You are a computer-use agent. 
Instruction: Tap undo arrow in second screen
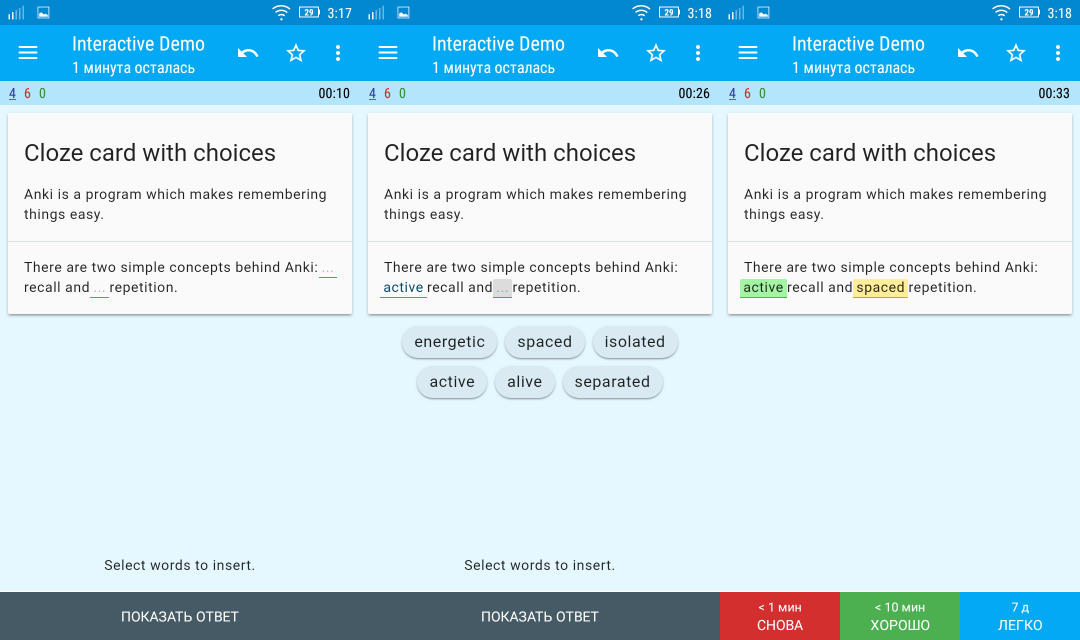tap(608, 53)
